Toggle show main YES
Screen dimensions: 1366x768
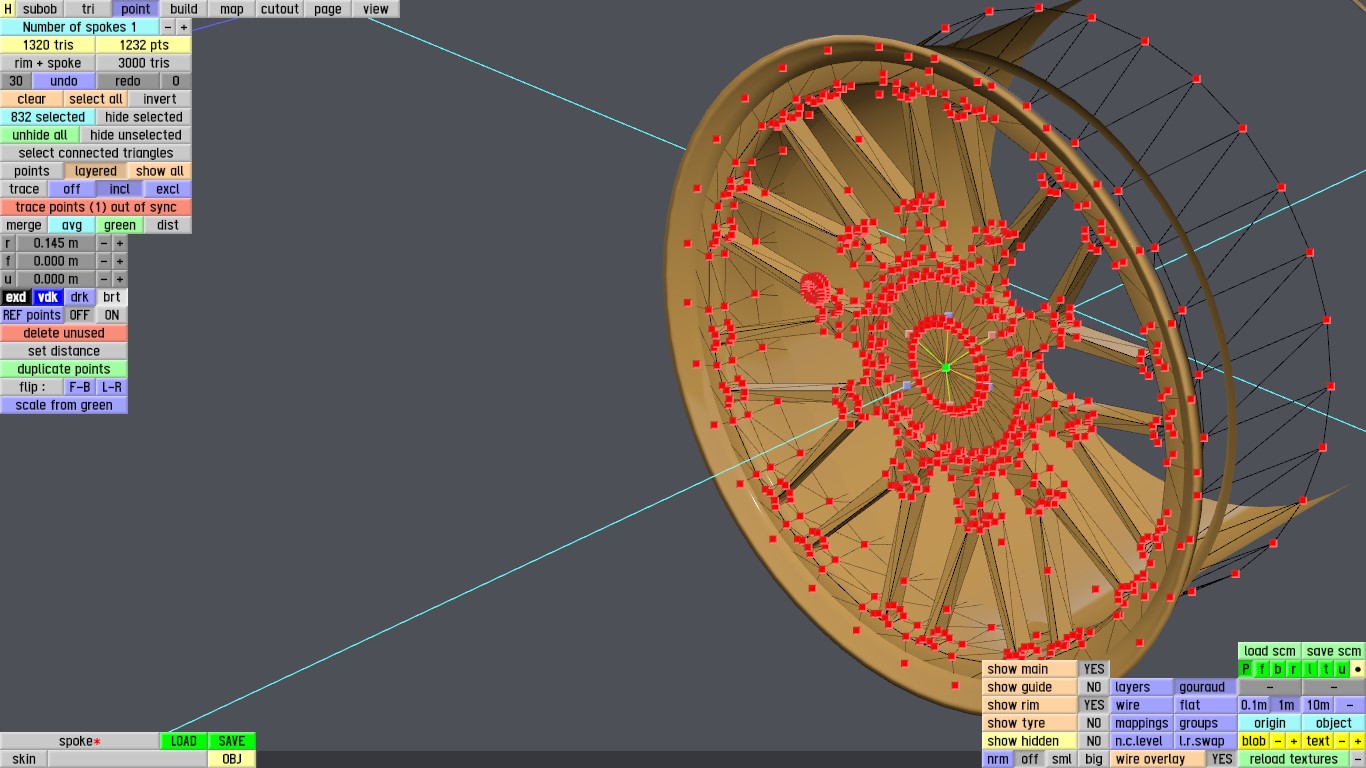(1094, 669)
